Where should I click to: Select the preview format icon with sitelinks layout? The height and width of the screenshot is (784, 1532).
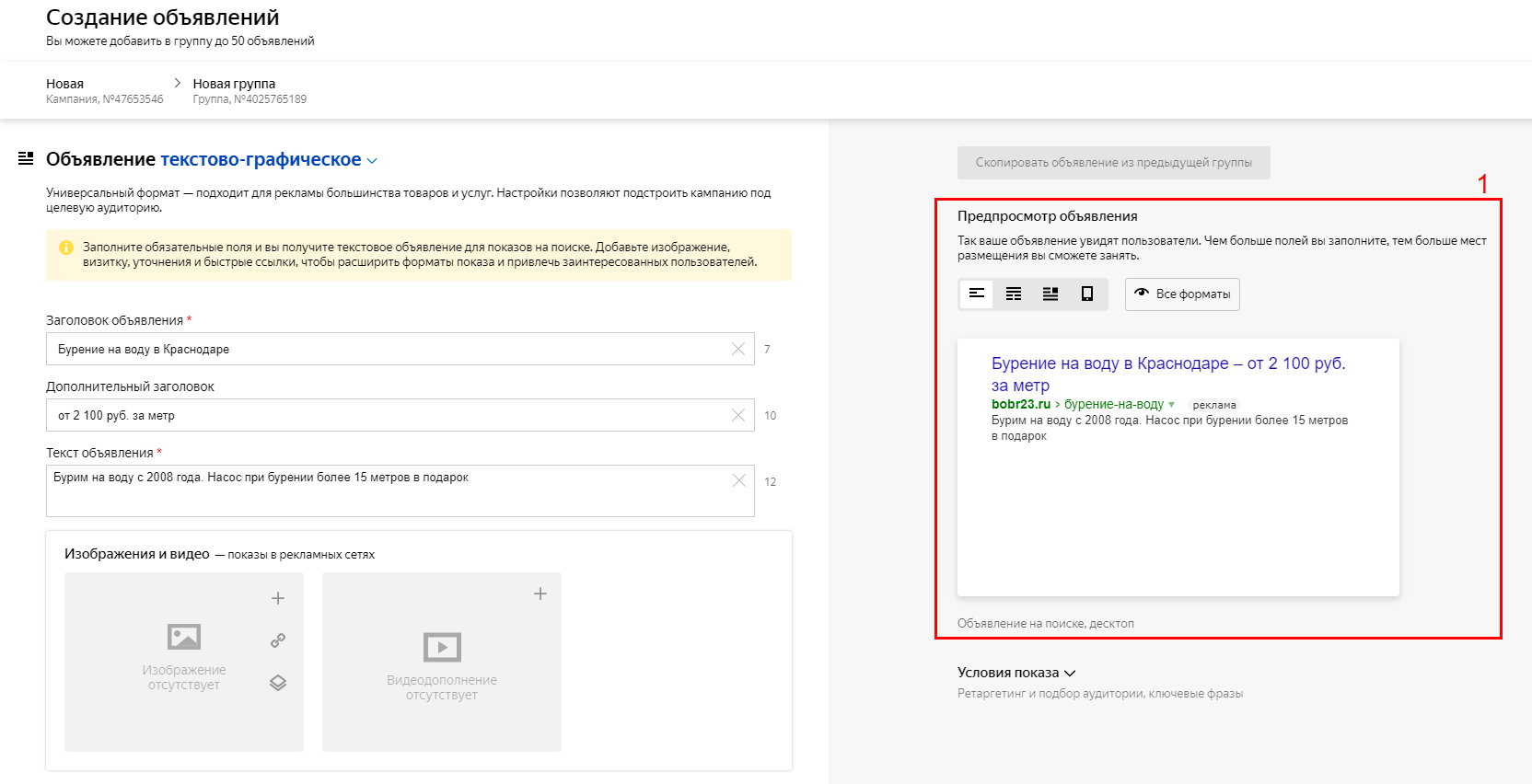coord(1014,294)
